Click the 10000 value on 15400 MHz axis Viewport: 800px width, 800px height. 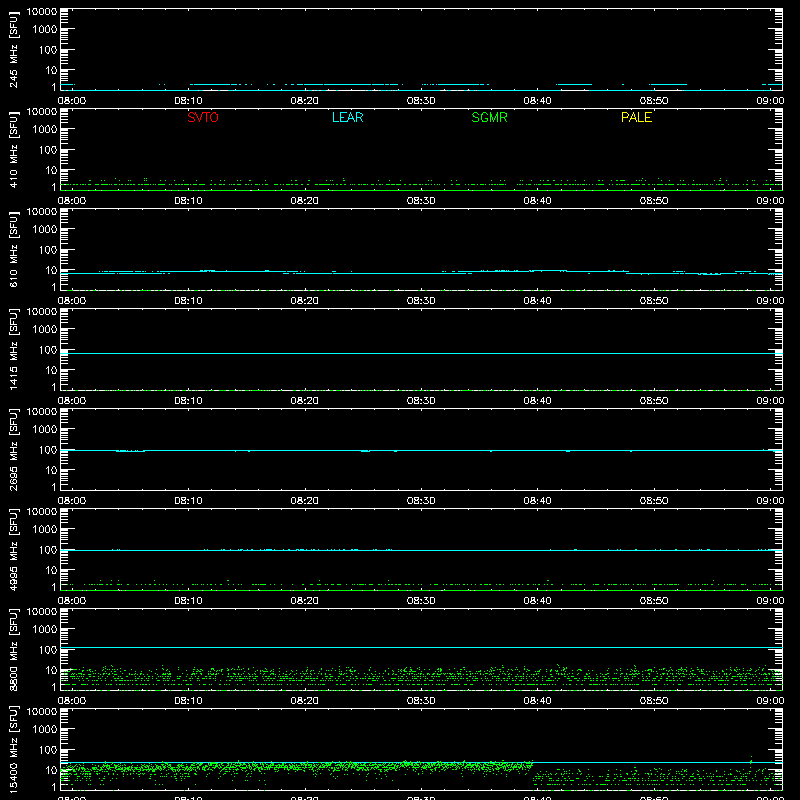click(x=42, y=712)
